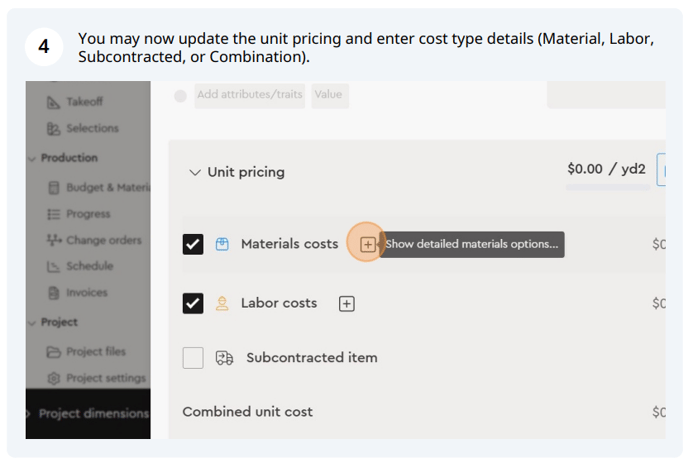Click the Invoices document icon
The height and width of the screenshot is (463, 688).
click(54, 293)
